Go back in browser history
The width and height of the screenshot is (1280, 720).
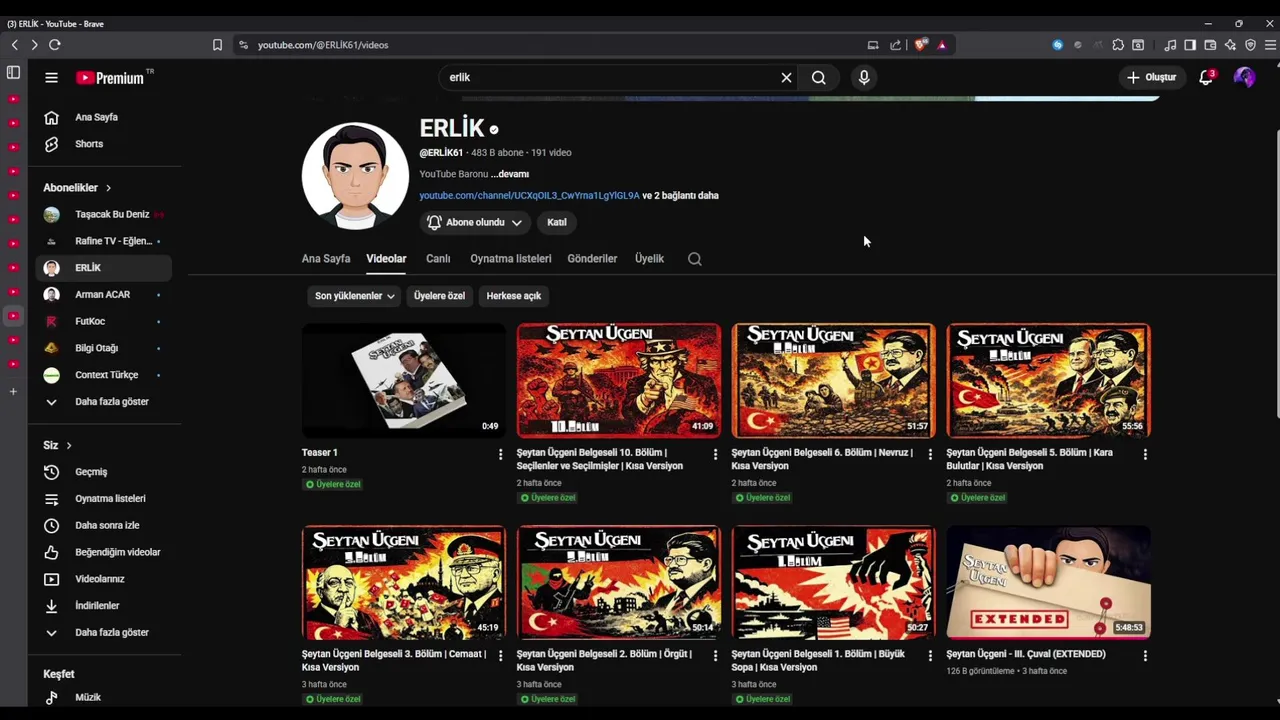[14, 45]
